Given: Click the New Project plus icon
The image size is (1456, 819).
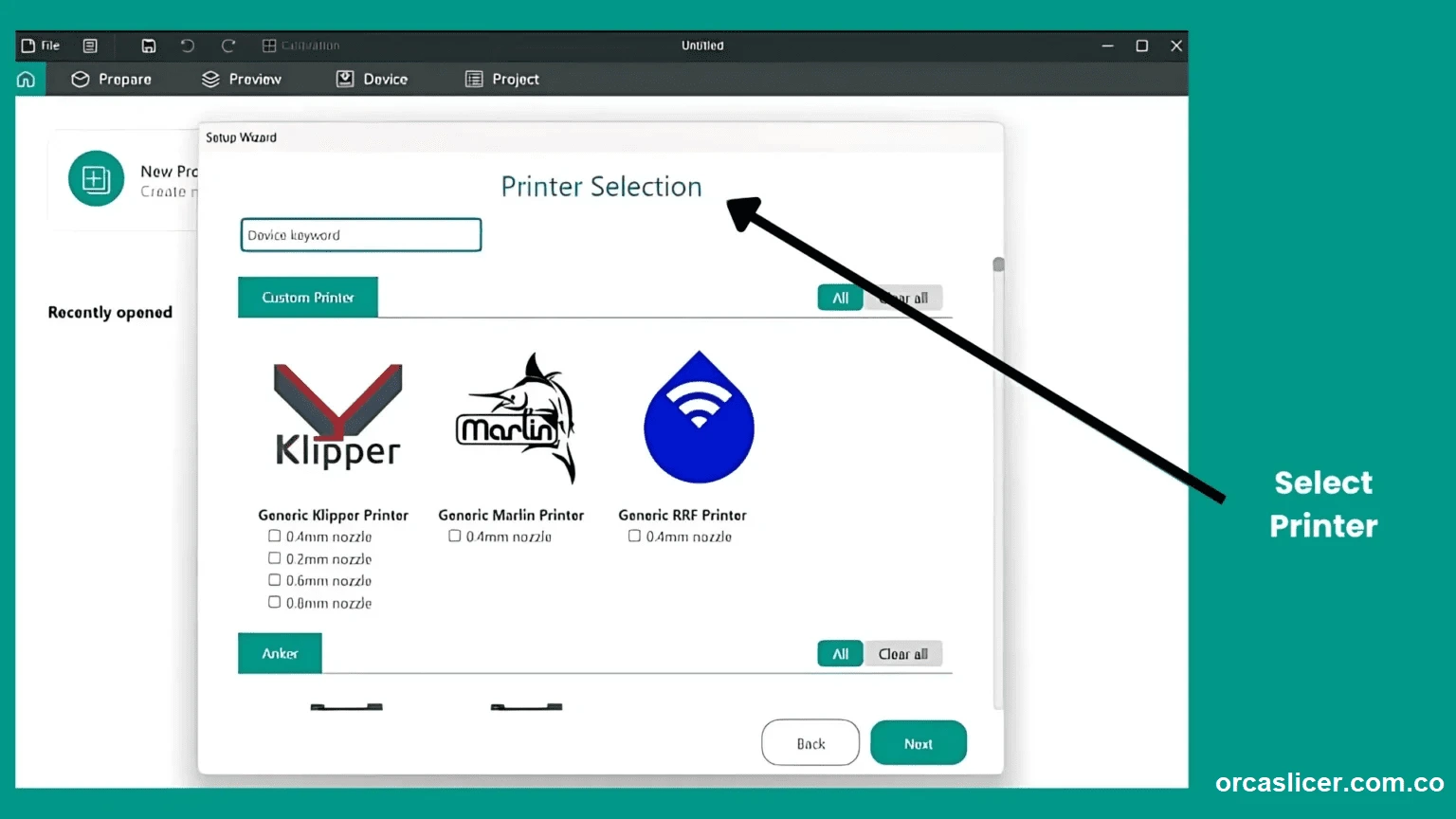Looking at the screenshot, I should (96, 178).
